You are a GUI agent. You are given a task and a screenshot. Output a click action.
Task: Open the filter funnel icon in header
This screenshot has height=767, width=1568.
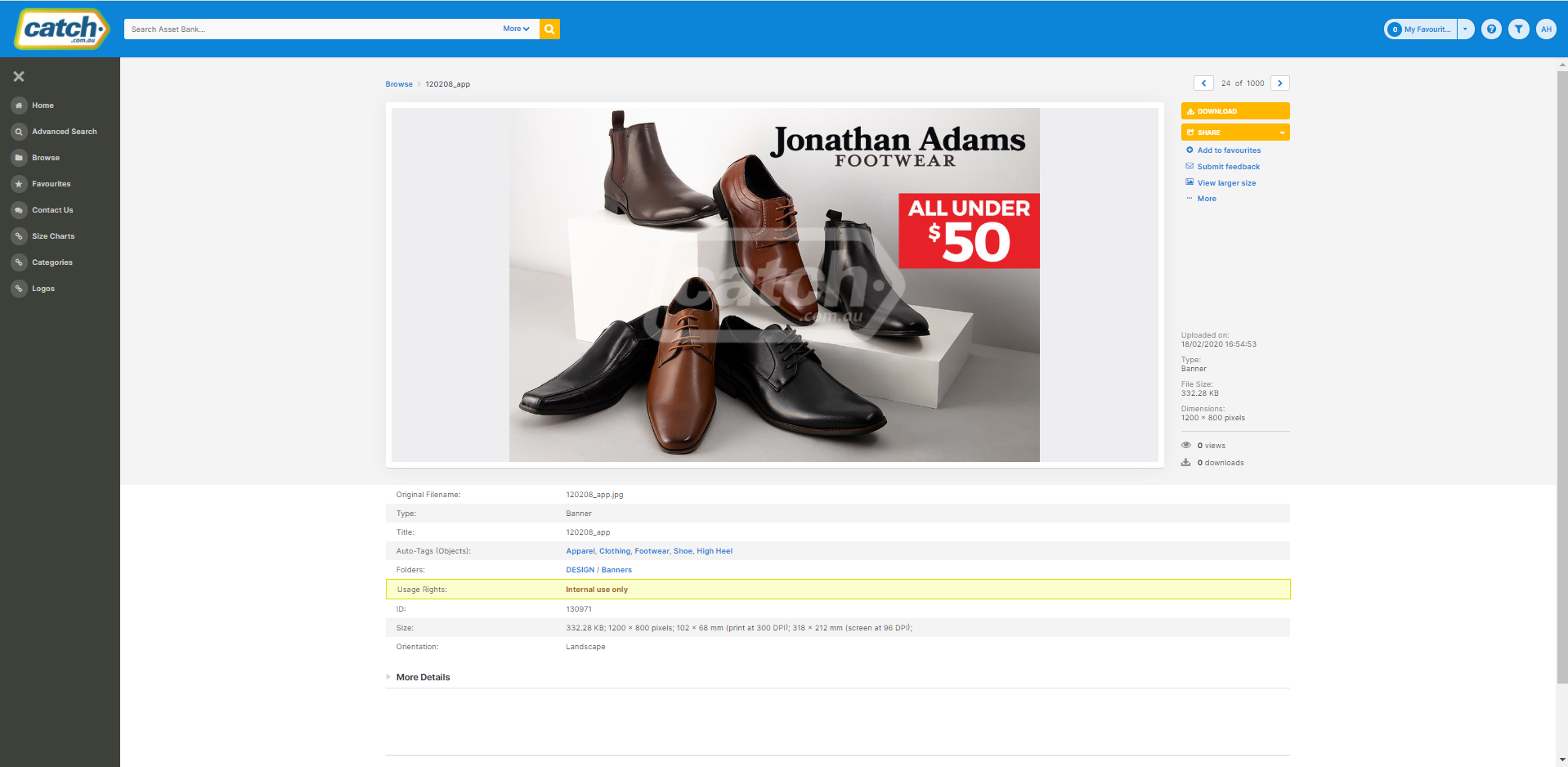click(1518, 29)
